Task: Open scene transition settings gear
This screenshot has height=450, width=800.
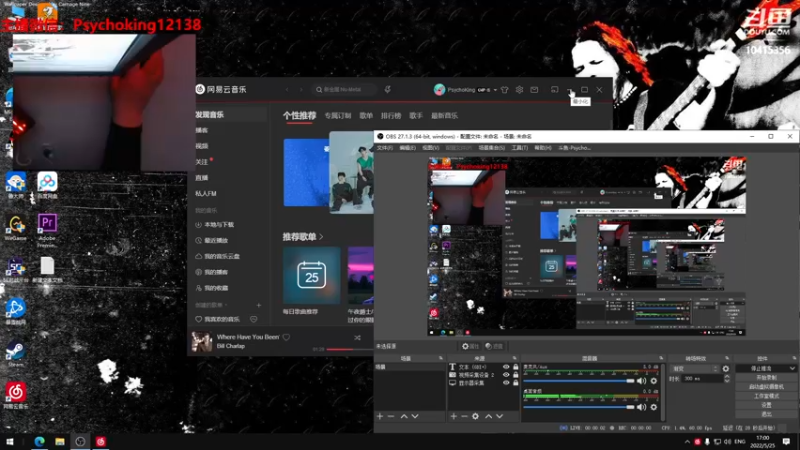Action: pos(726,368)
